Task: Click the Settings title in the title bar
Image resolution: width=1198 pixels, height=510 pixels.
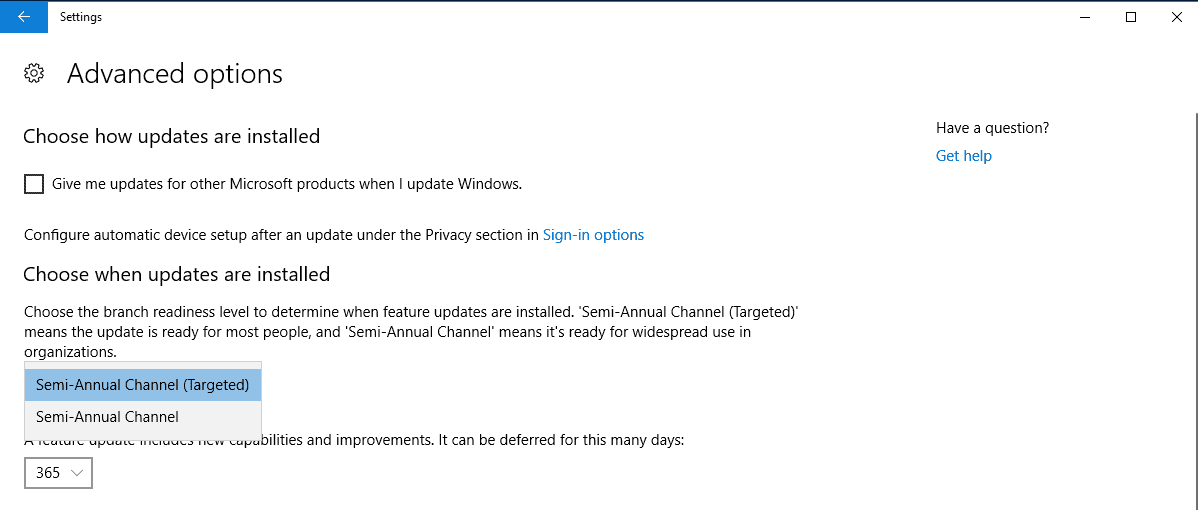Action: click(81, 17)
